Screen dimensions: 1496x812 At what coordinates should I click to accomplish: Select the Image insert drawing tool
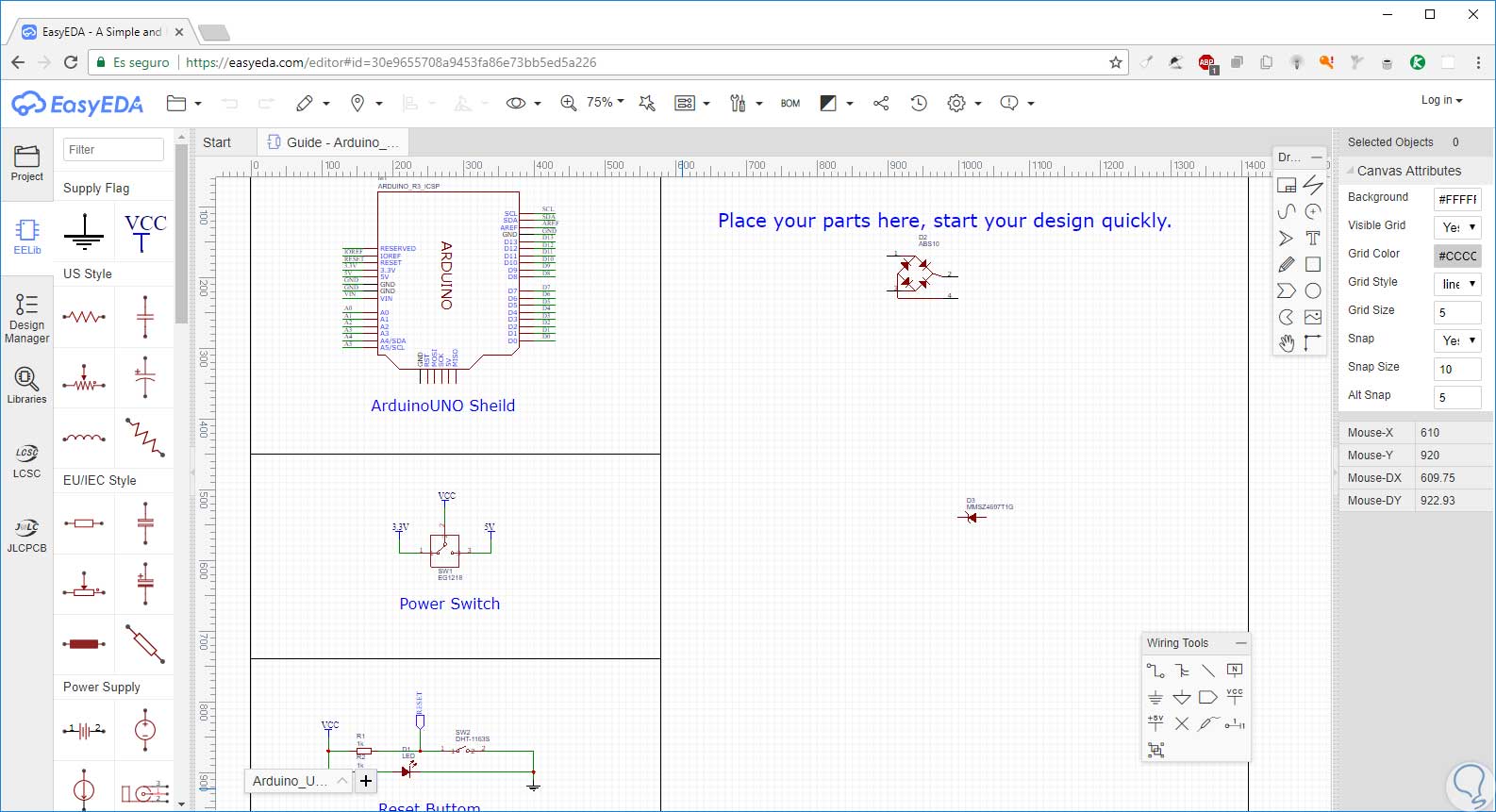coord(1313,317)
